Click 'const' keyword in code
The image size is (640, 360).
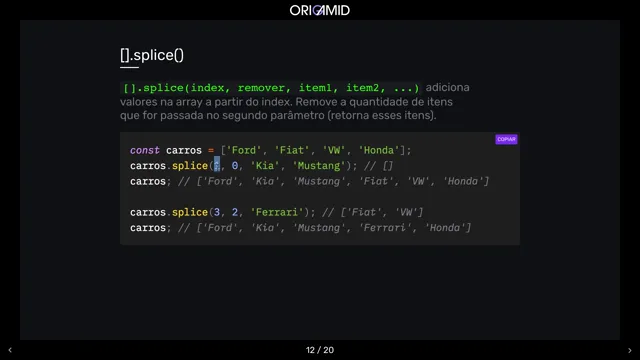(144, 150)
